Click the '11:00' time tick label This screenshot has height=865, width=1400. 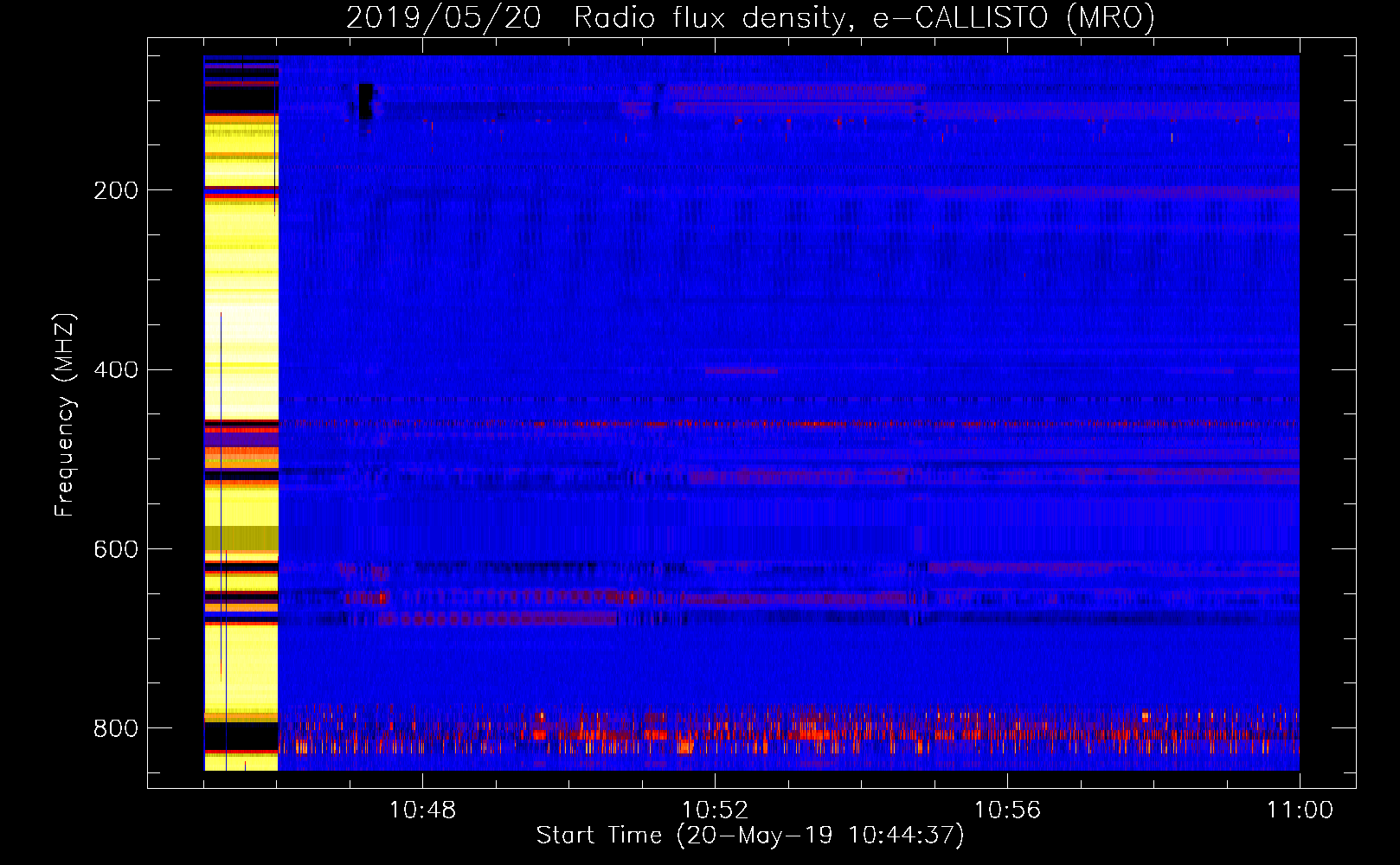tap(1300, 810)
